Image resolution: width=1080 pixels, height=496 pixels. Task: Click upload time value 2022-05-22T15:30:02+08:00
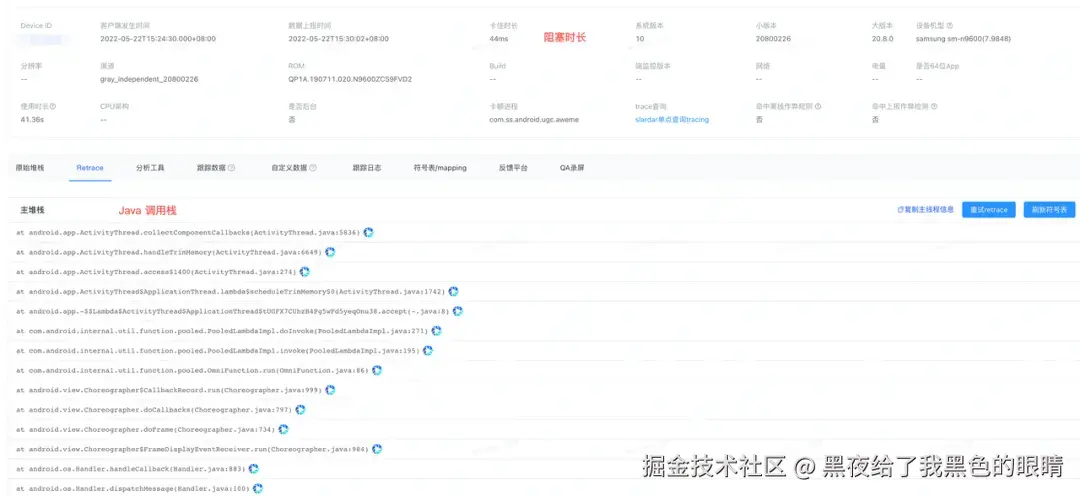338,39
